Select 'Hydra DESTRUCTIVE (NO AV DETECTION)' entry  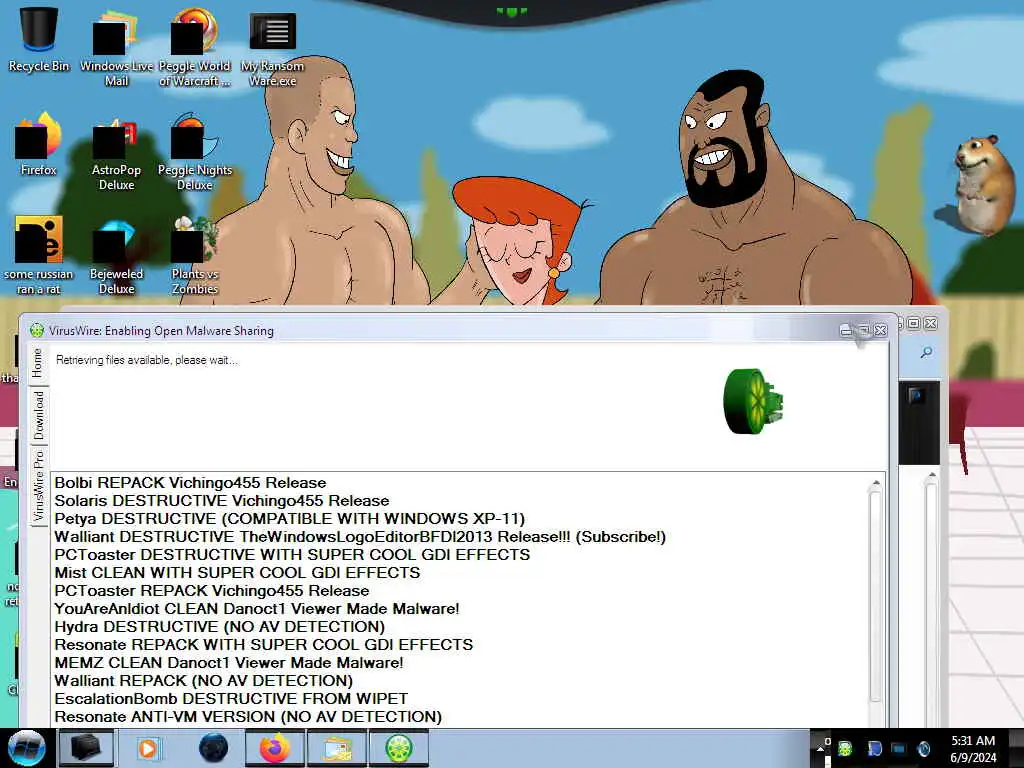[x=219, y=626]
